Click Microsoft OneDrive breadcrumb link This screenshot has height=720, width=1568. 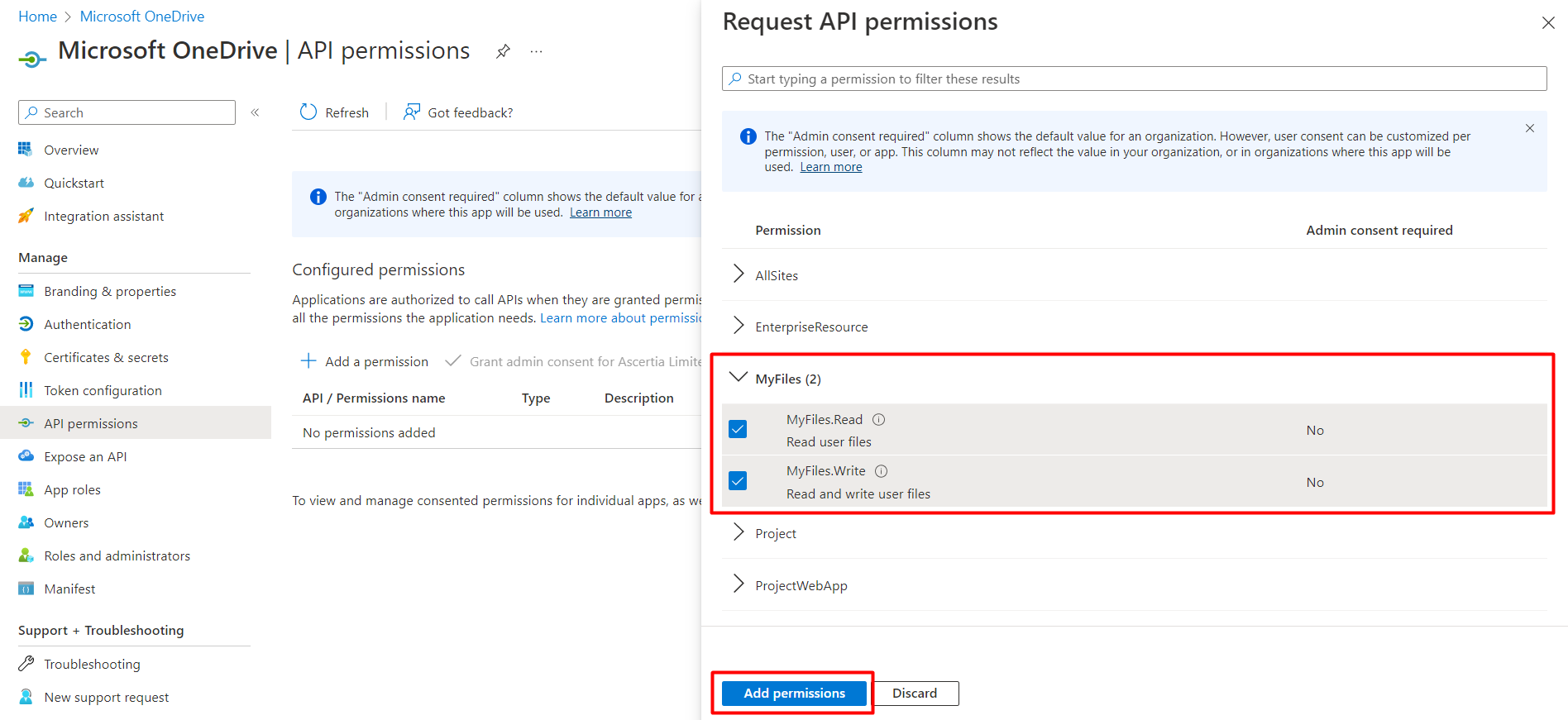(142, 17)
